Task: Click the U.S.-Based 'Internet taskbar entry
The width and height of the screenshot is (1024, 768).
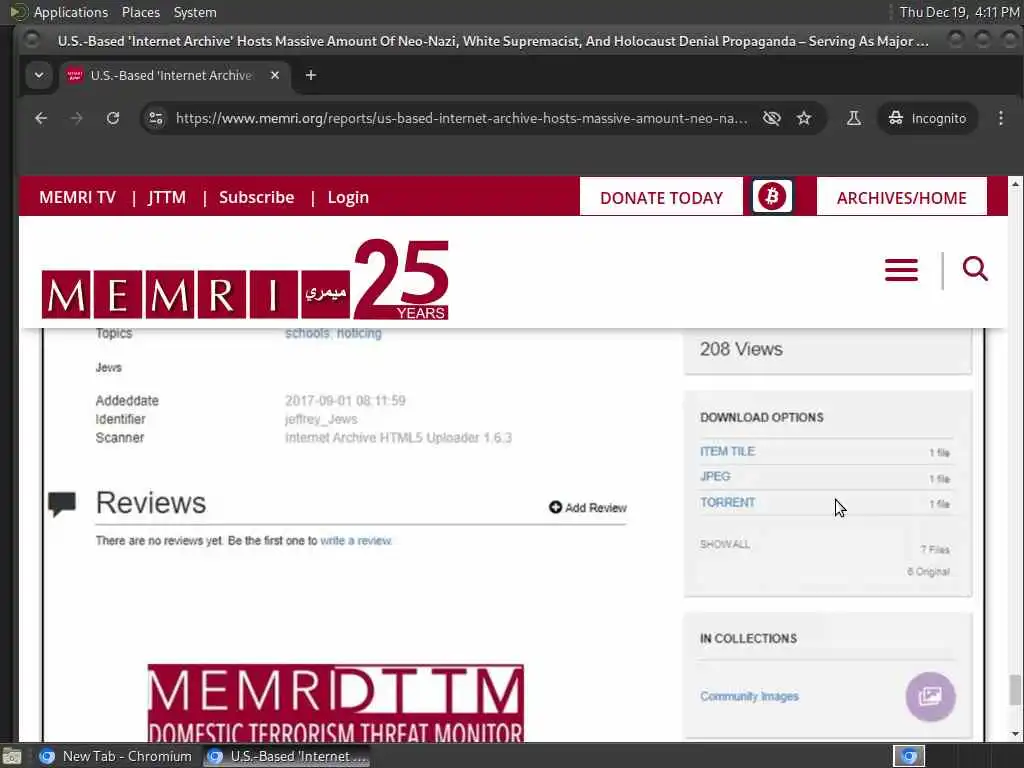Action: click(287, 756)
